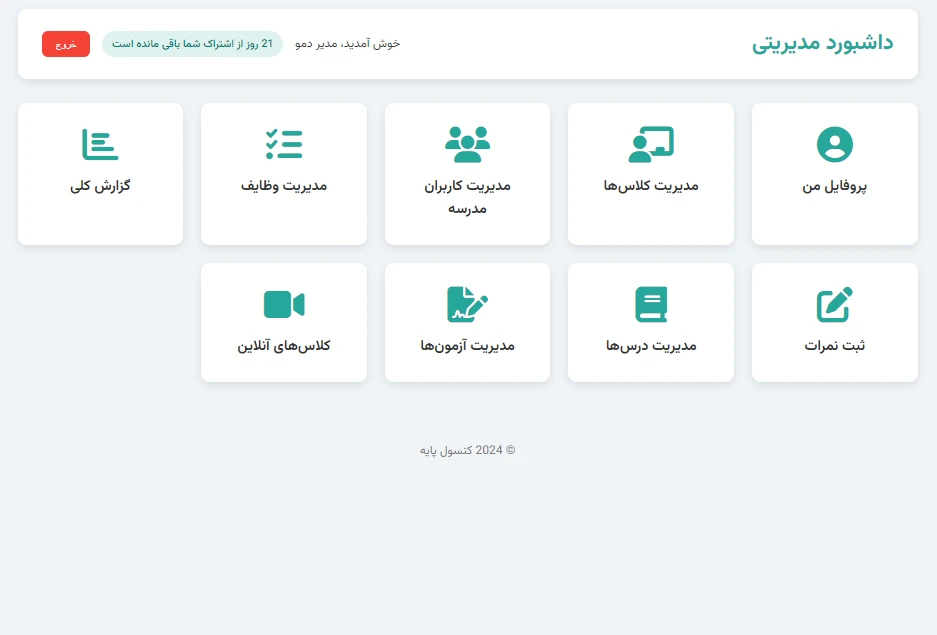Click the lessons management book icon
The width and height of the screenshot is (937, 635).
point(651,304)
